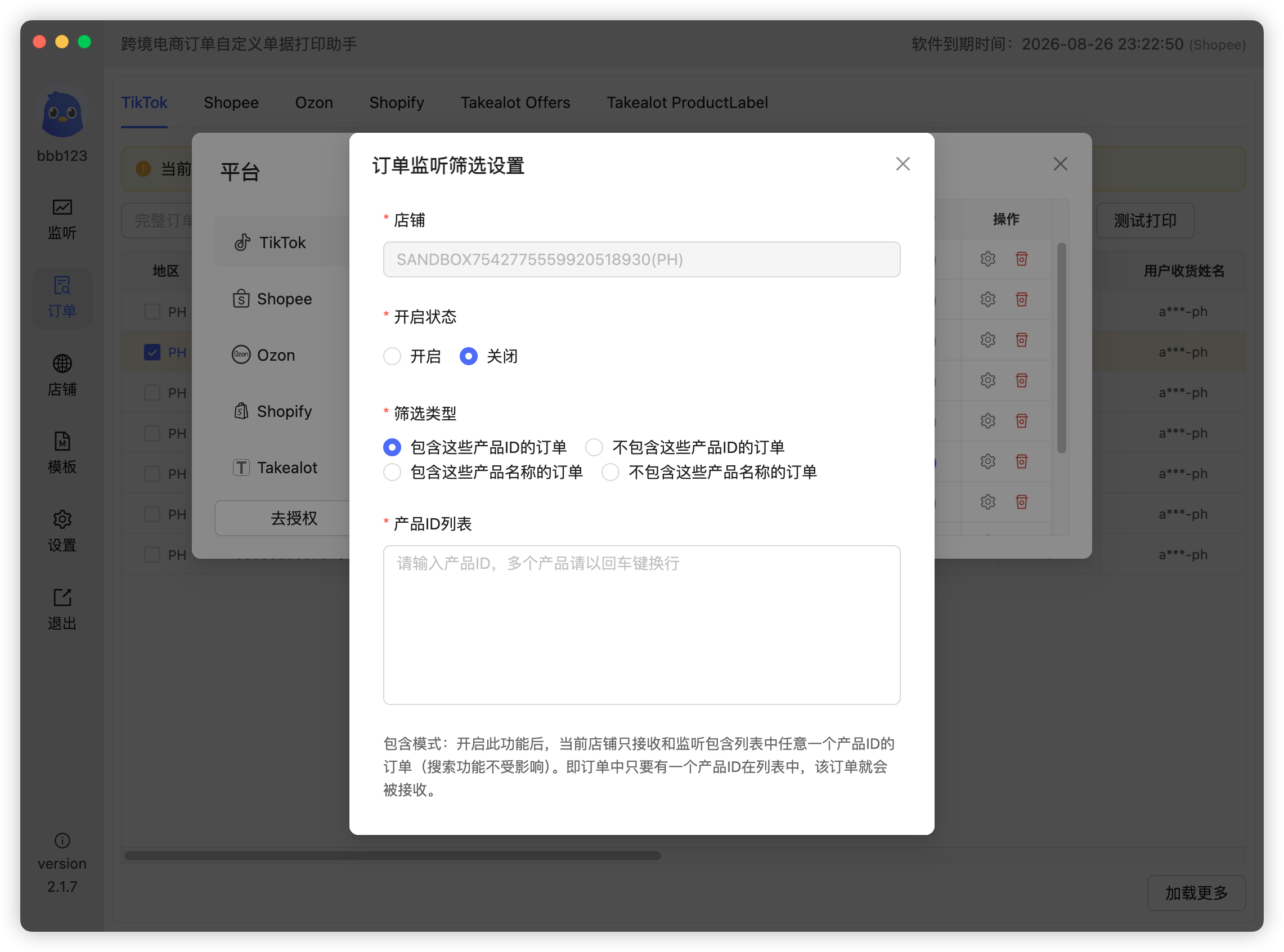Uncheck the checked PH row checkbox
1284x952 pixels.
pos(151,352)
